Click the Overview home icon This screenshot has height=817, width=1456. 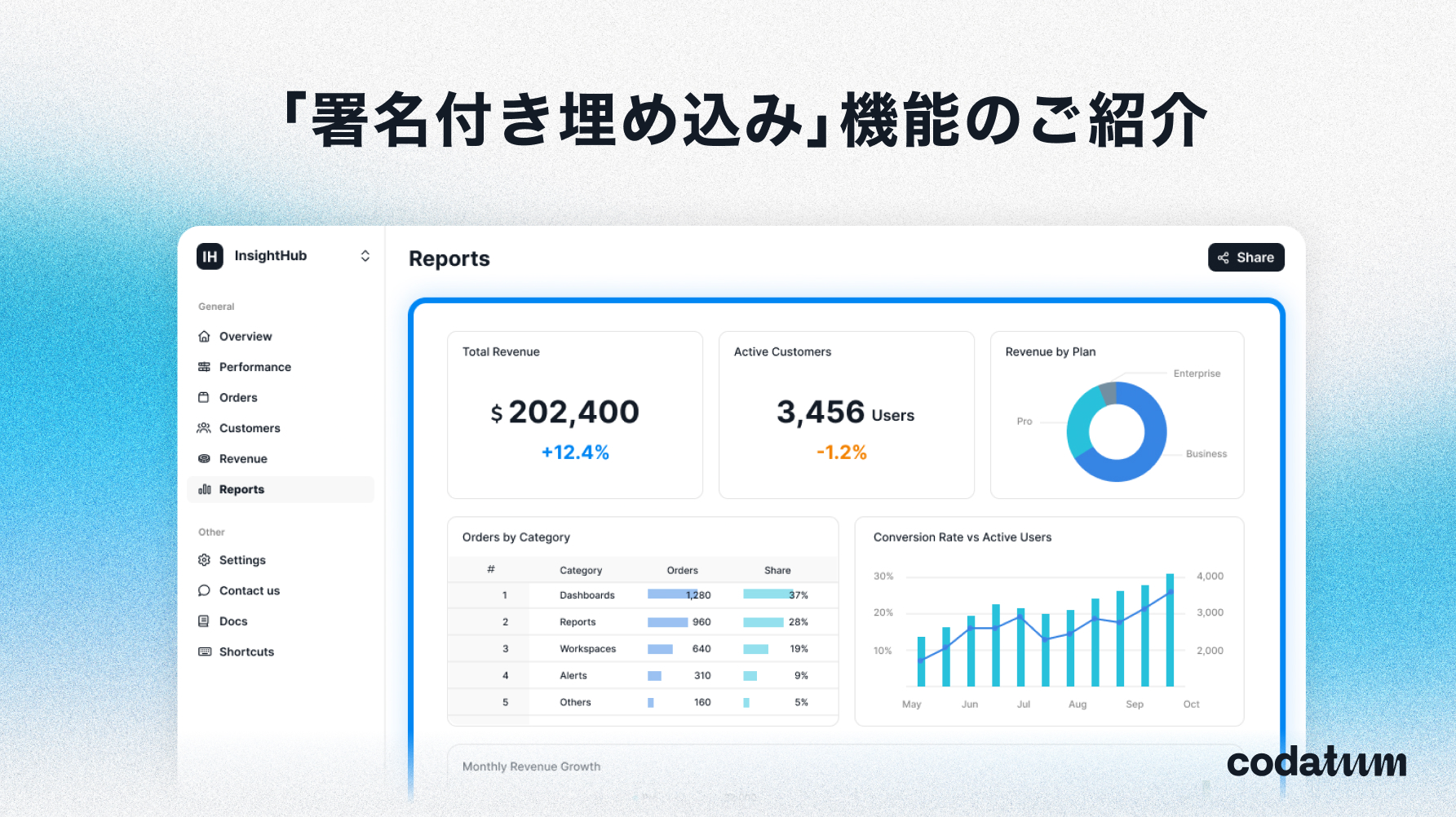click(x=204, y=337)
